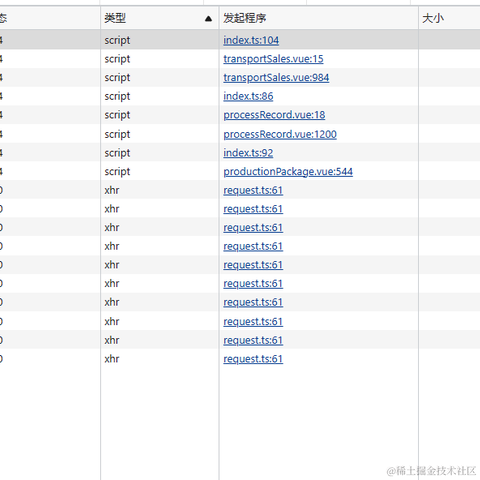
Task: Open the transportSales.vue:984 initiator link
Action: (276, 78)
